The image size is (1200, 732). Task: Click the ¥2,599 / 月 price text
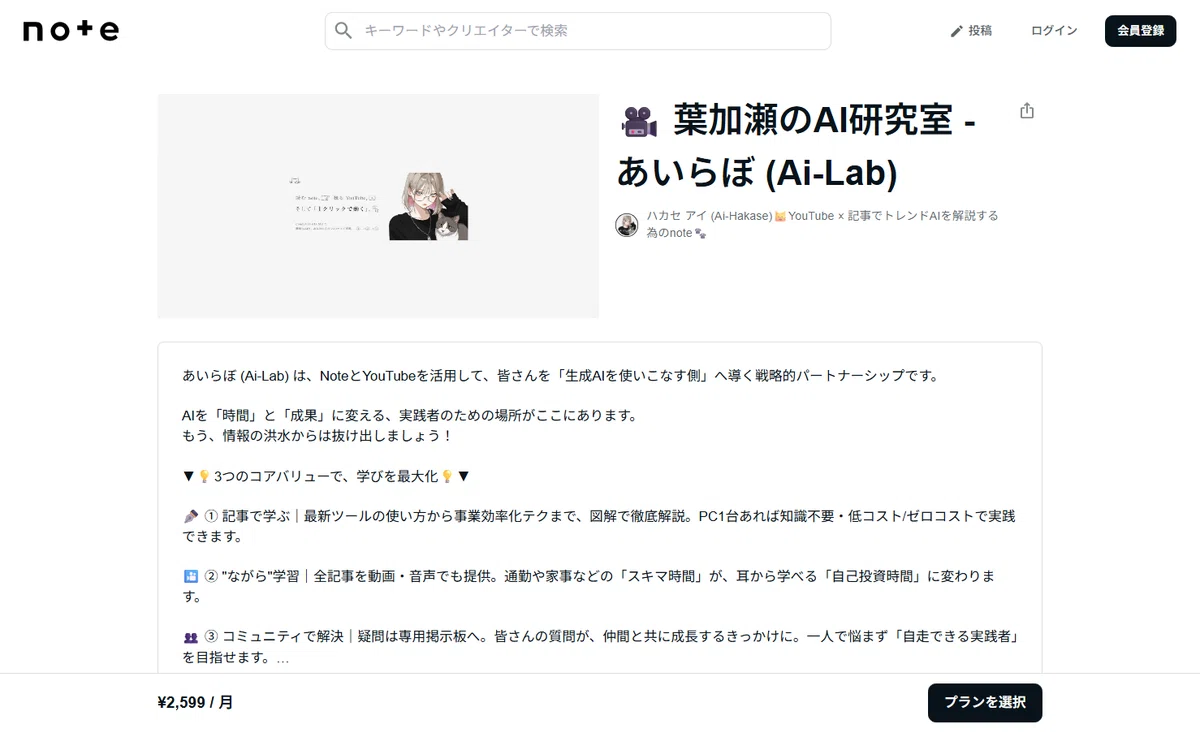[x=196, y=703]
